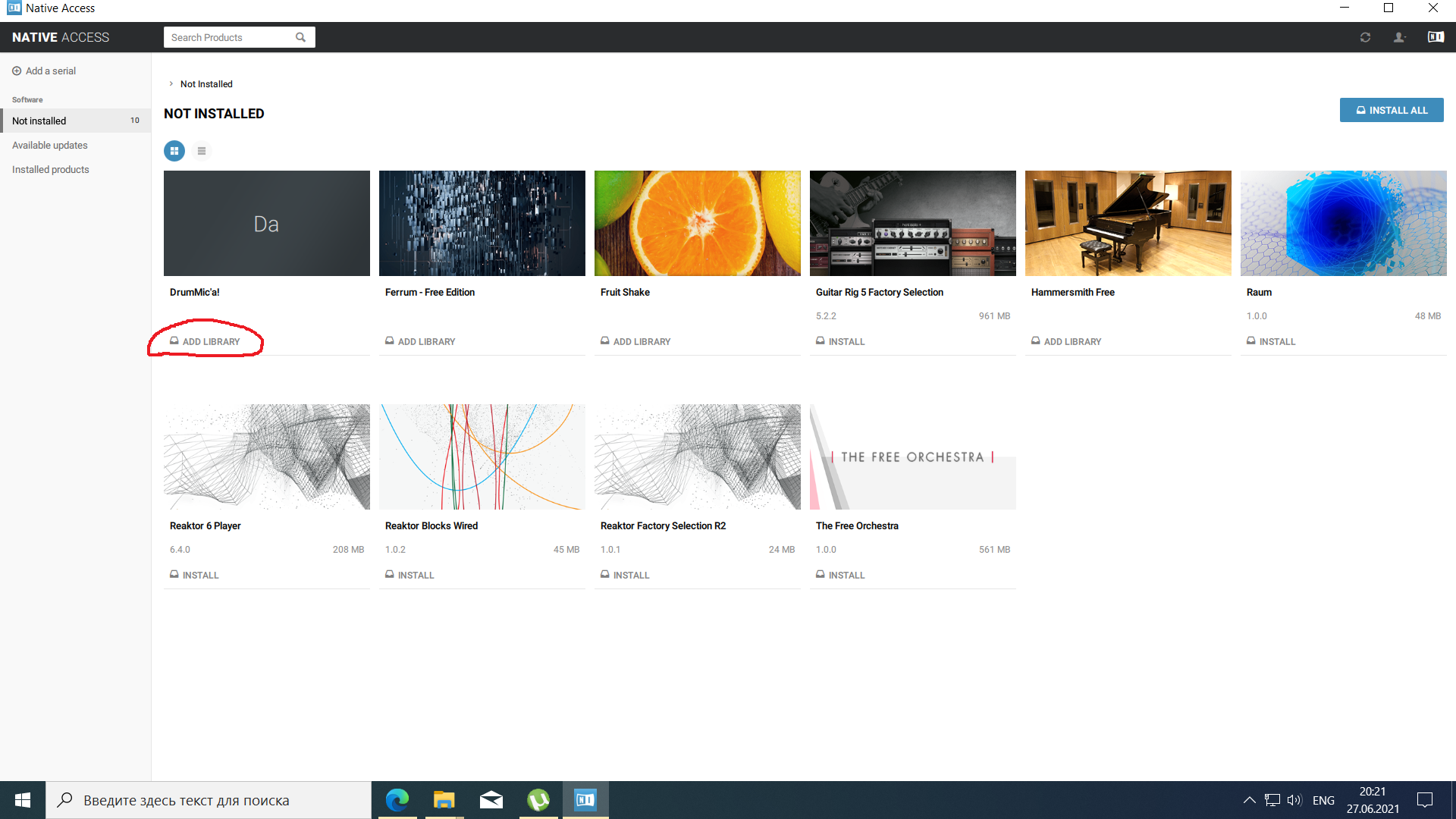Open Available updates section
The height and width of the screenshot is (819, 1456).
coord(50,145)
